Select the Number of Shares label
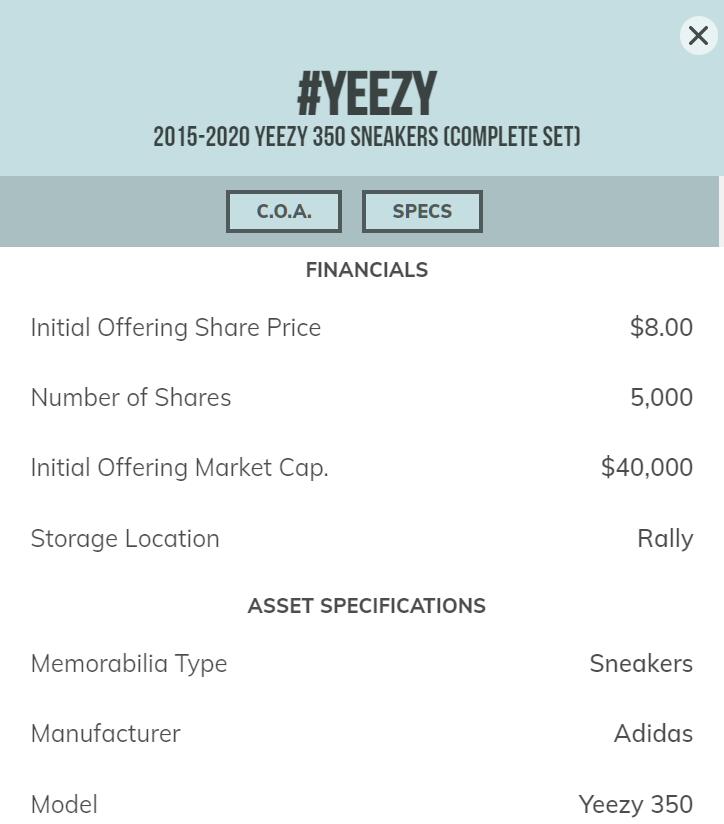Screen dimensions: 724x824 tap(131, 398)
